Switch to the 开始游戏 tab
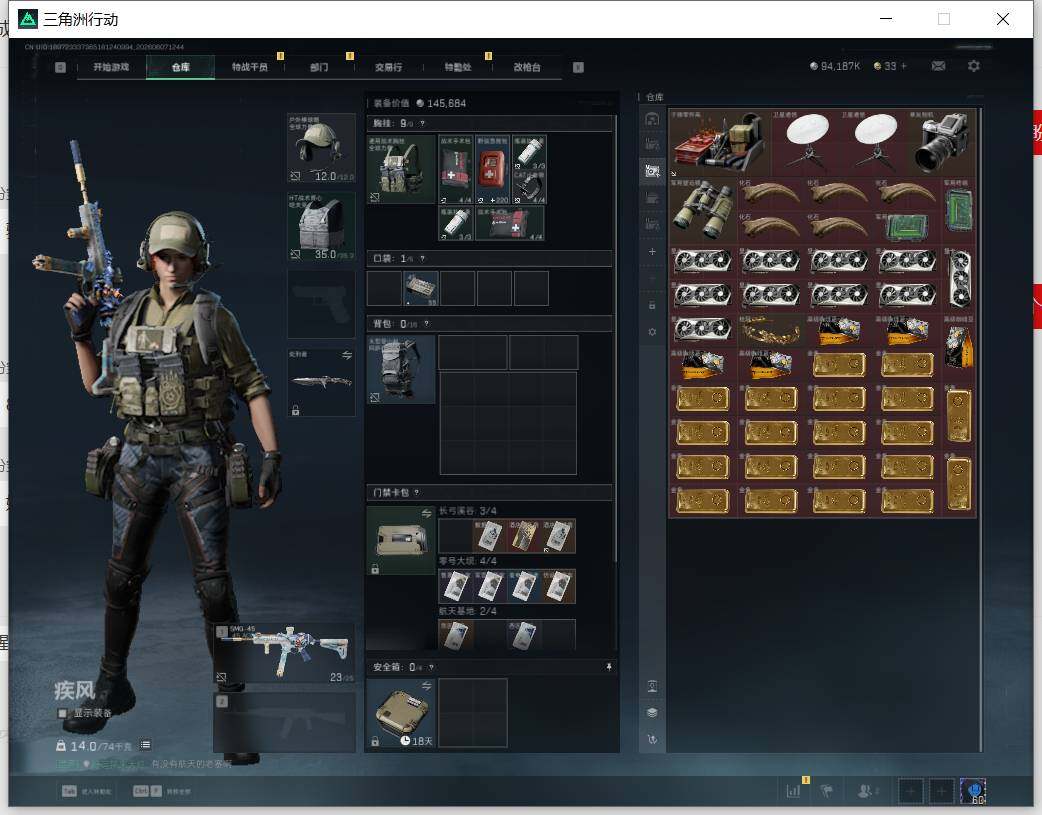 coord(111,67)
